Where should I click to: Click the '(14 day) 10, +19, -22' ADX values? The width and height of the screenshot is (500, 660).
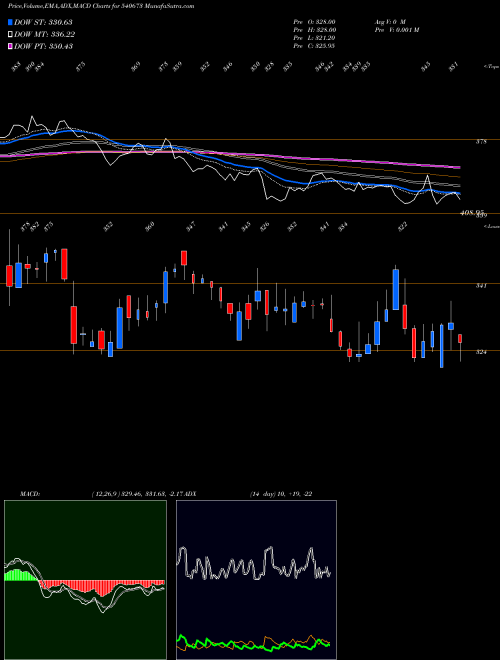[x=280, y=494]
